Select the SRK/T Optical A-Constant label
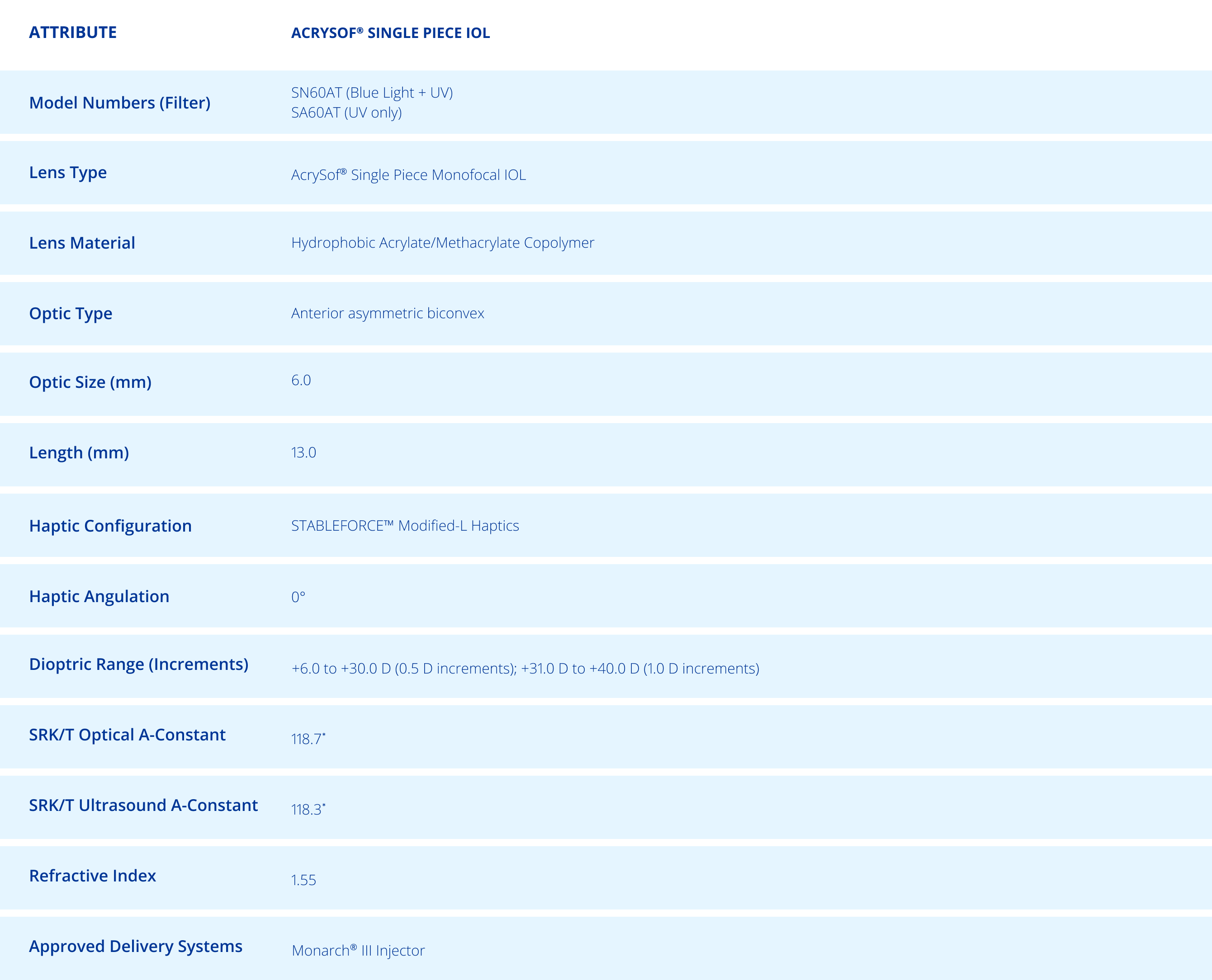 tap(127, 735)
